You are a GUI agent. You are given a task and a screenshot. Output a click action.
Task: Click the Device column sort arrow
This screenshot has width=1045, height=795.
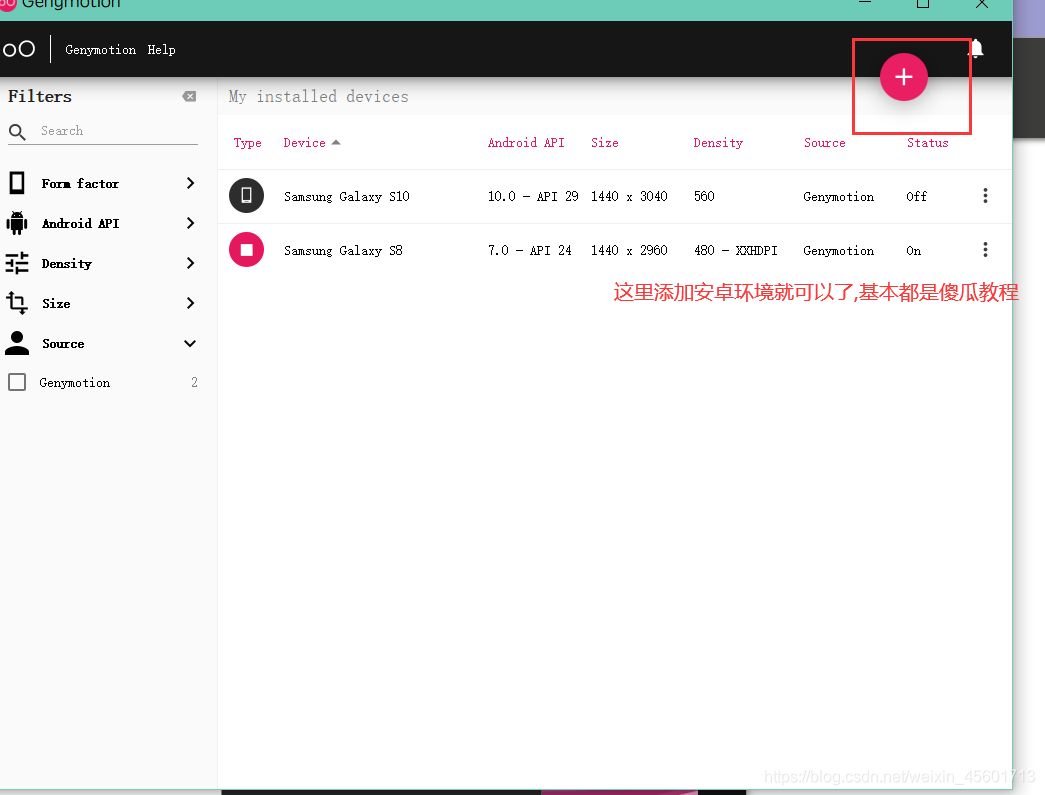click(x=336, y=142)
